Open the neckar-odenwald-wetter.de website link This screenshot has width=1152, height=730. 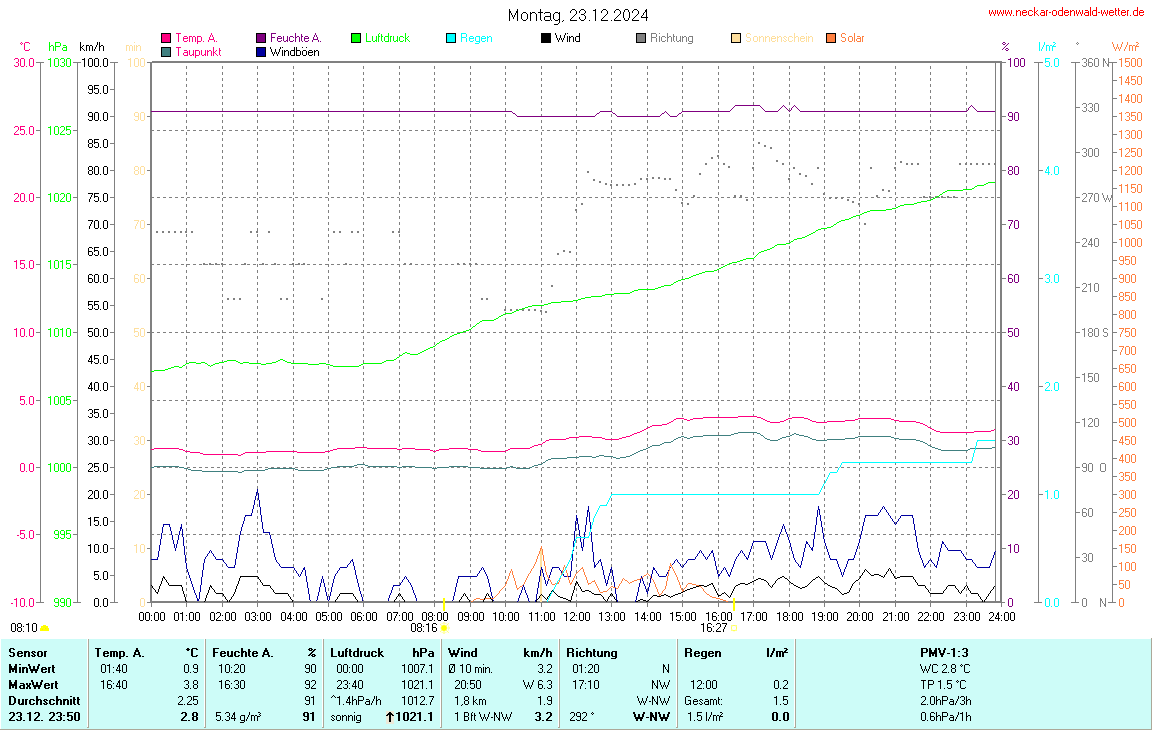click(x=1065, y=12)
